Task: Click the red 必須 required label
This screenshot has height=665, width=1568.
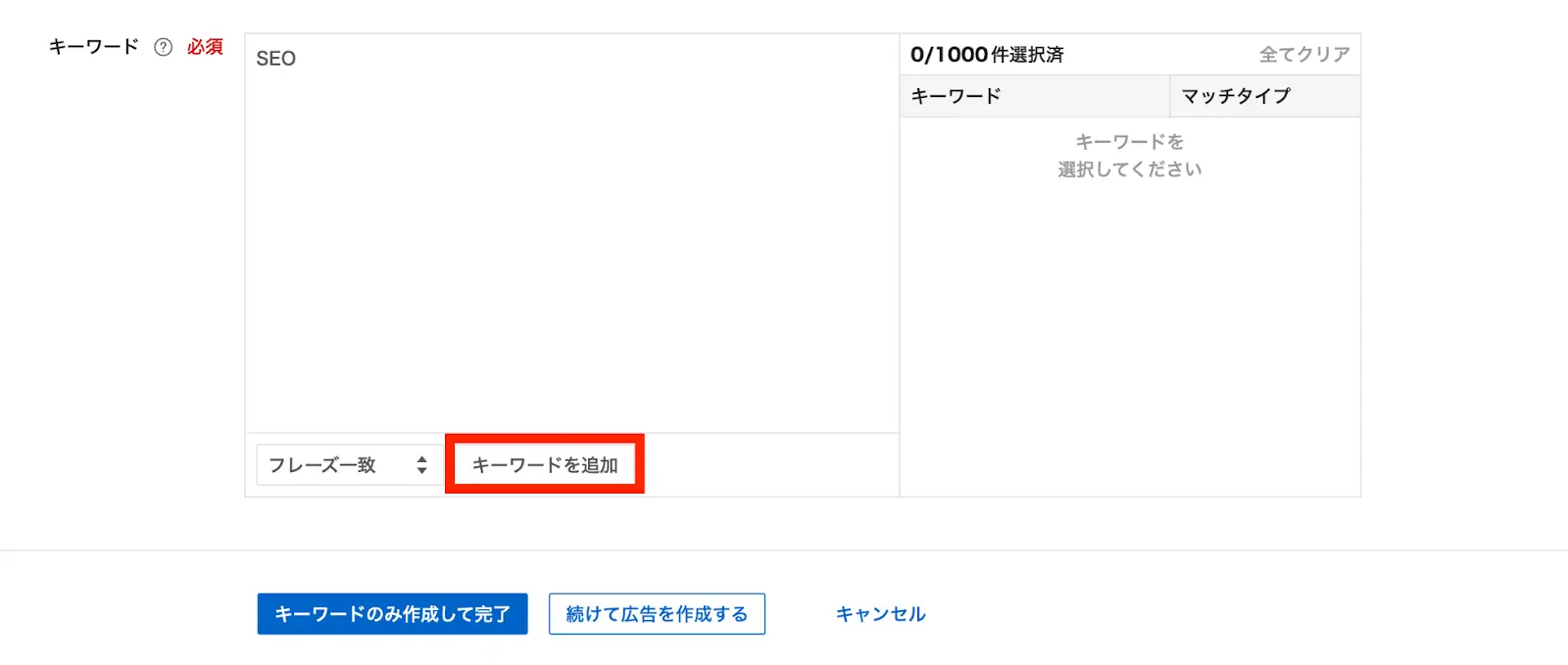Action: point(205,47)
